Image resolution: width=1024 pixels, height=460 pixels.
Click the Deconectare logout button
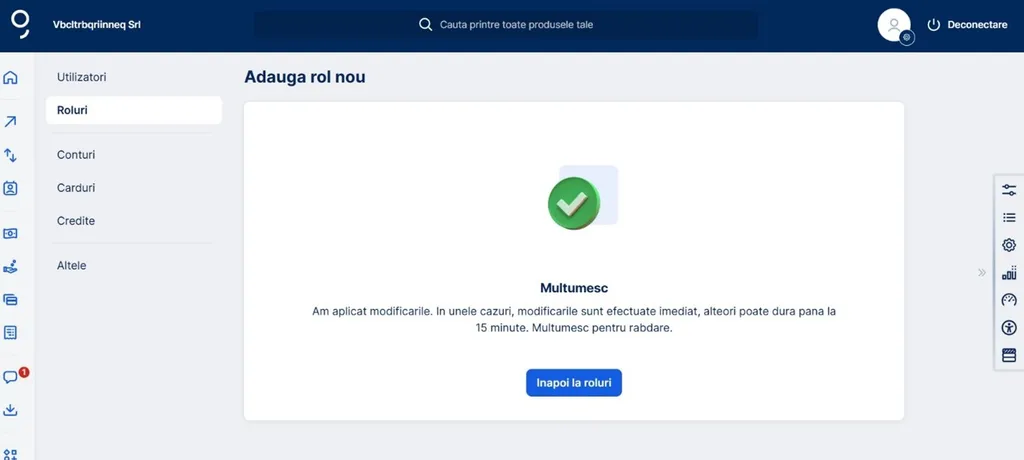click(967, 25)
